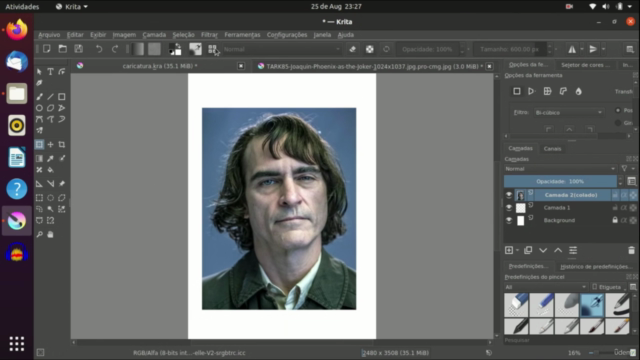This screenshot has height=360, width=640.
Task: Choose the Line tool
Action: [x=50, y=97]
